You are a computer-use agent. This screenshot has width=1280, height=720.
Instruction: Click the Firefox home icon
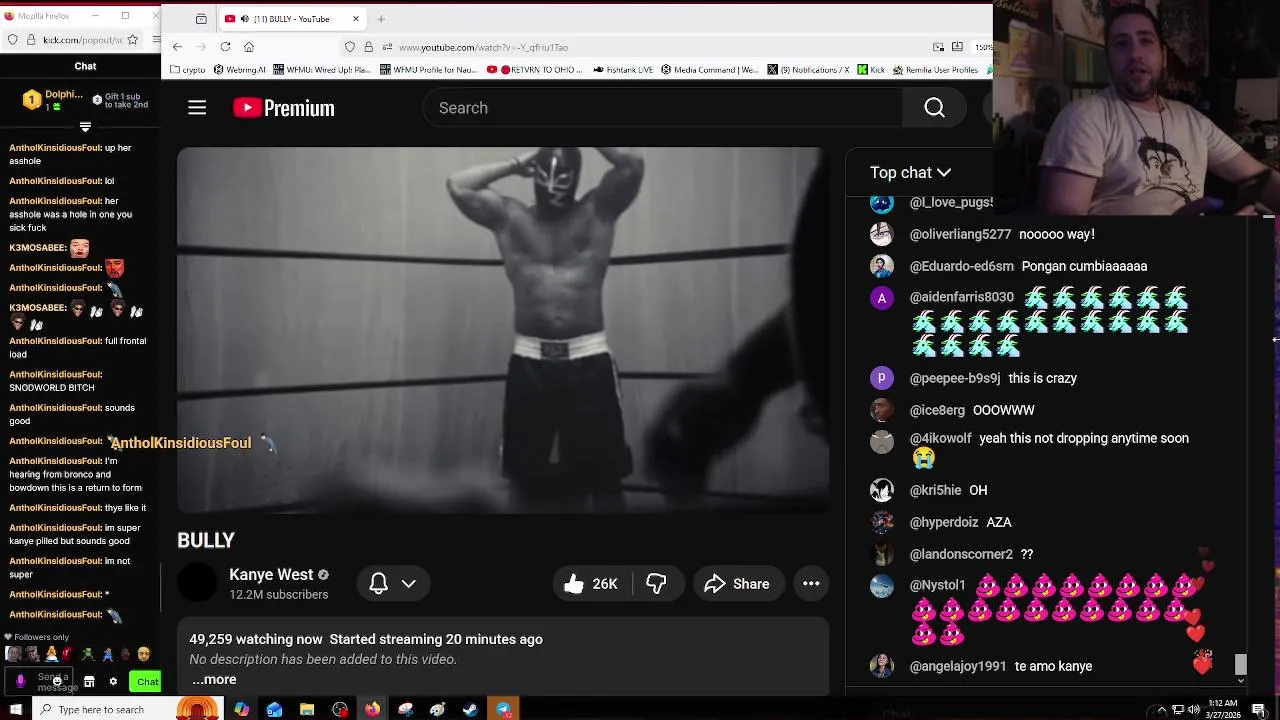249,47
